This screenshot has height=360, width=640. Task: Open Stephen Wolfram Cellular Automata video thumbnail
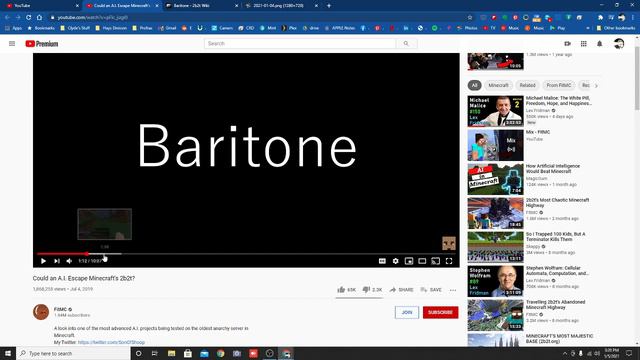(x=496, y=281)
